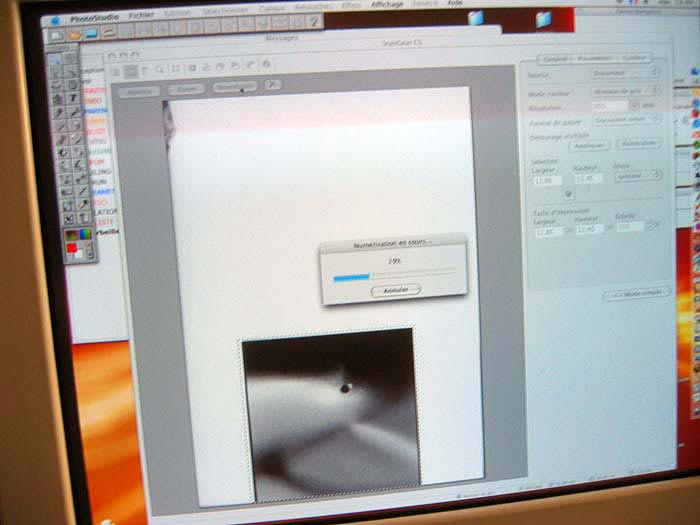Switch to the Général tab in ScanGear
This screenshot has height=525, width=700.
point(555,59)
